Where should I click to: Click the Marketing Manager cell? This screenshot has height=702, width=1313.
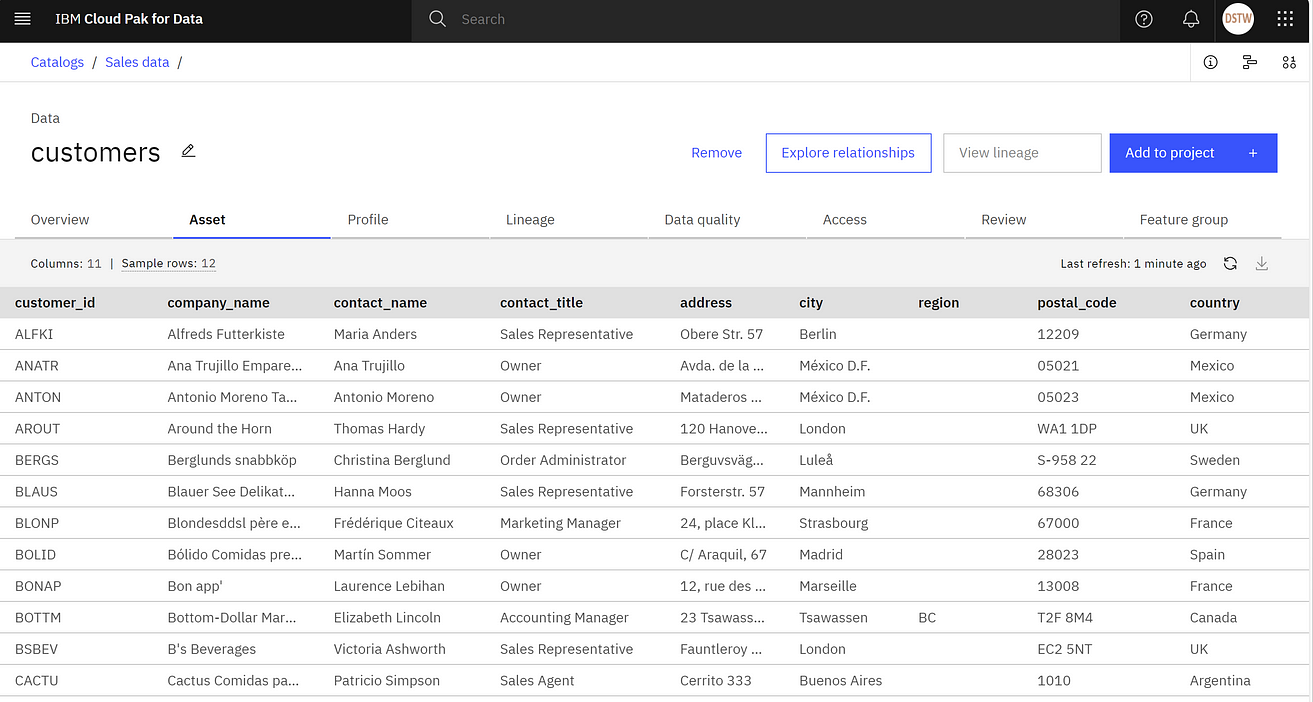(560, 523)
